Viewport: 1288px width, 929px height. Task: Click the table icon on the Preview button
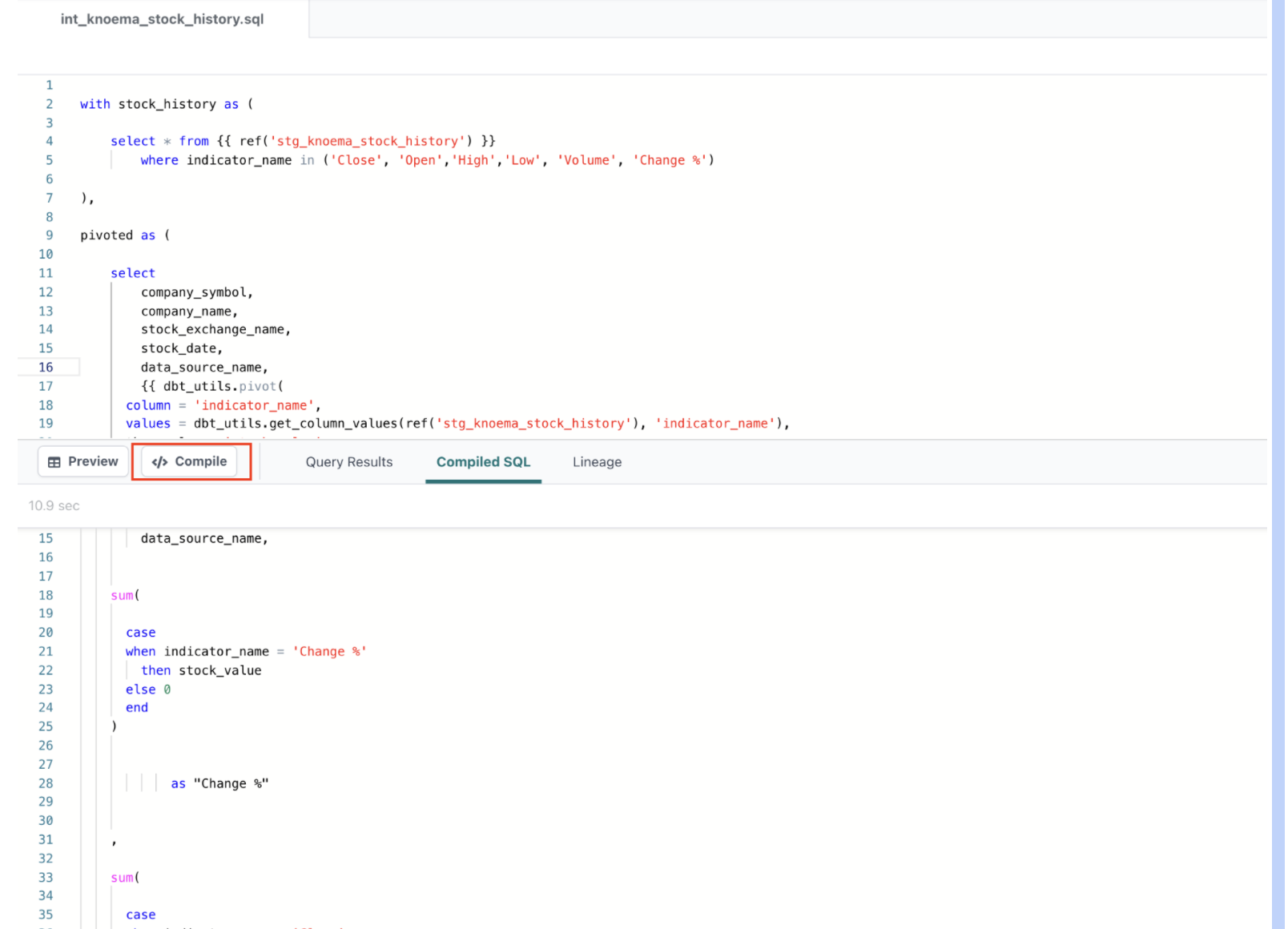[x=54, y=462]
